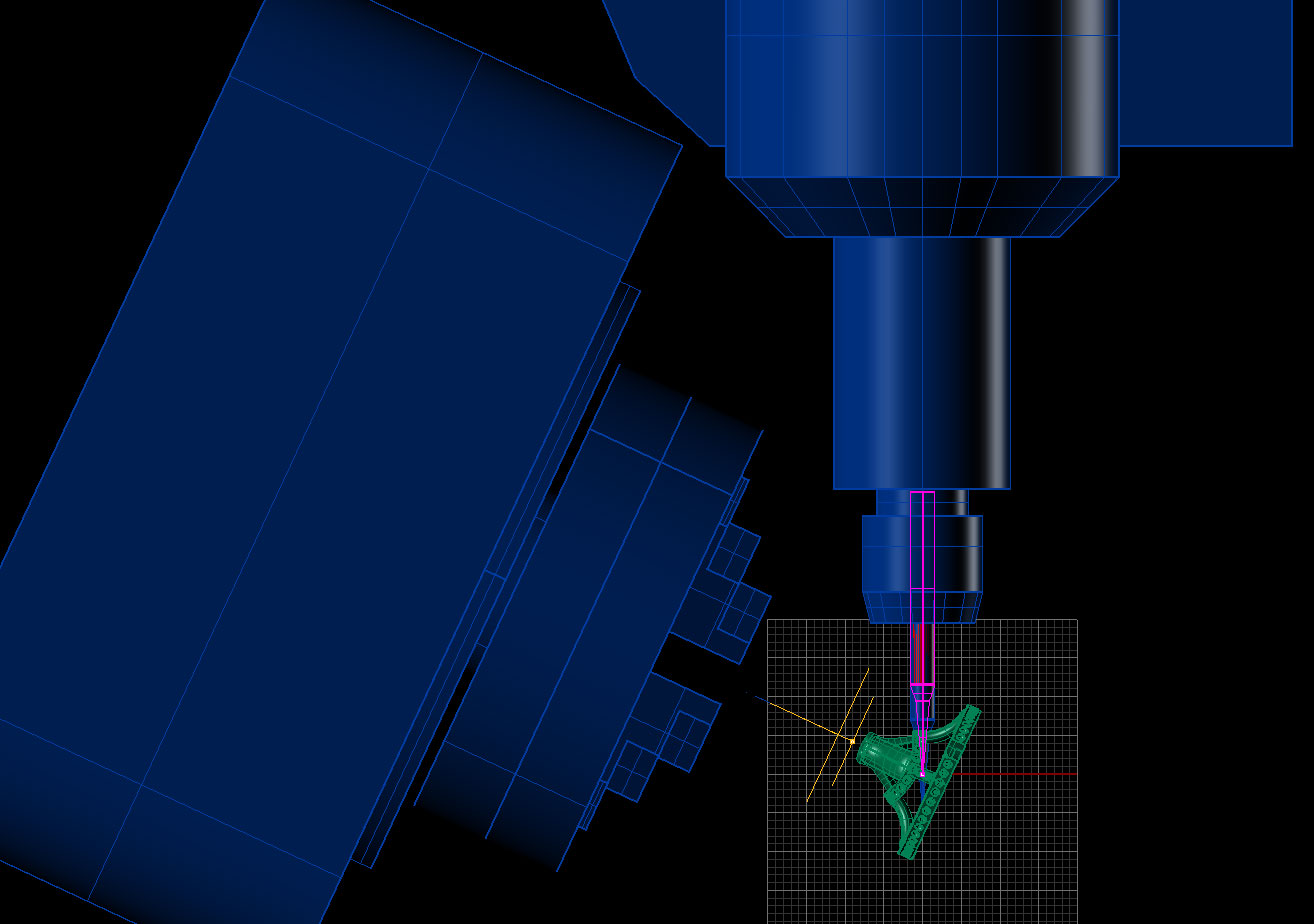Screen dimensions: 1314x924
Task: Pick the magenta tool tip point
Action: [x=922, y=773]
